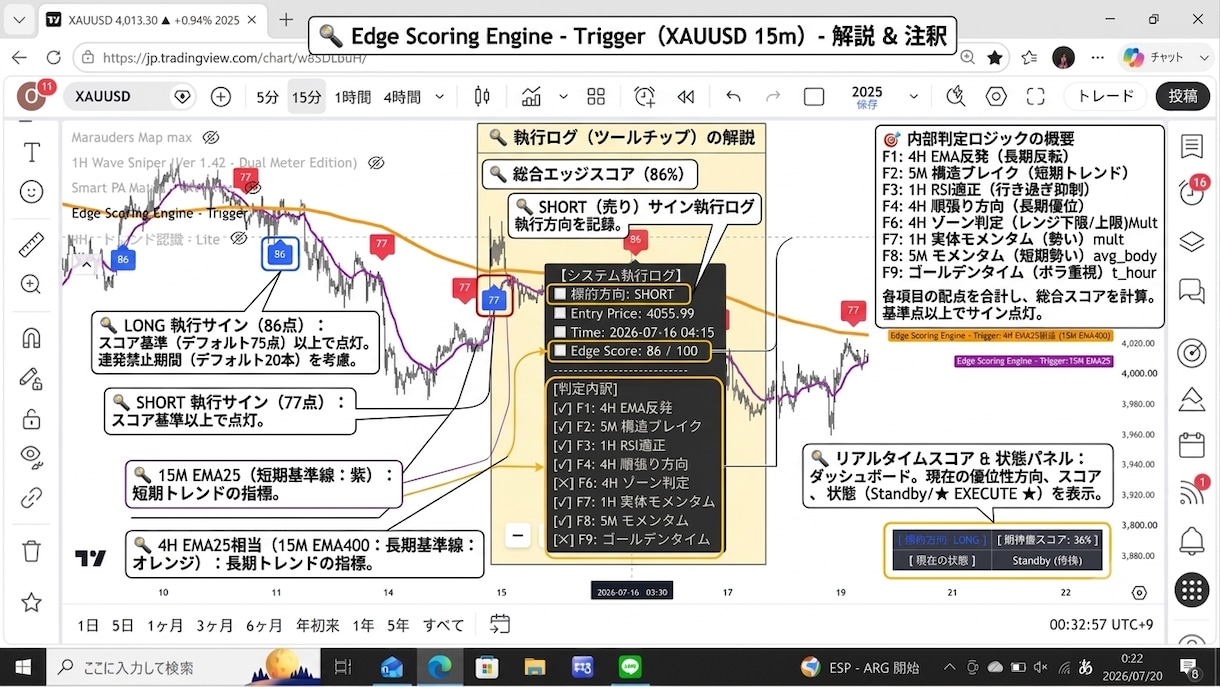Create an alert with alarm-clock icon
Image resolution: width=1220 pixels, height=687 pixels.
coord(645,97)
